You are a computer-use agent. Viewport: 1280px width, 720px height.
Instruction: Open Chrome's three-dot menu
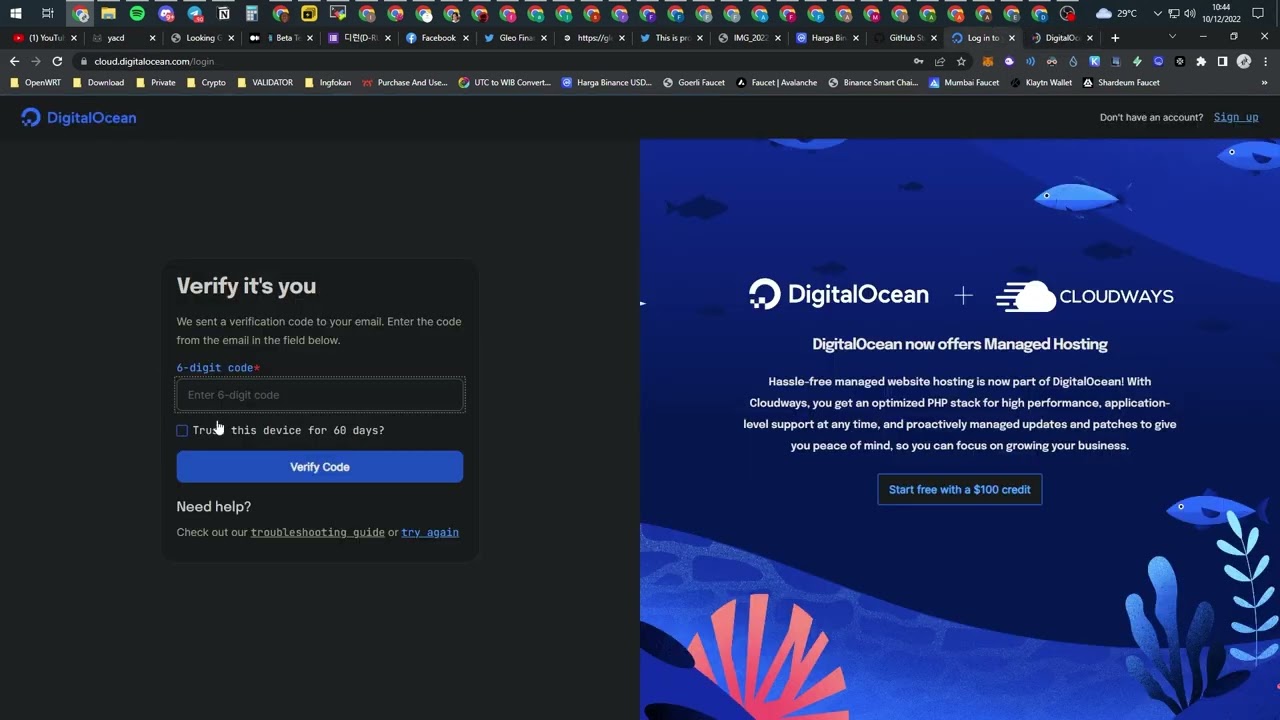click(x=1265, y=61)
